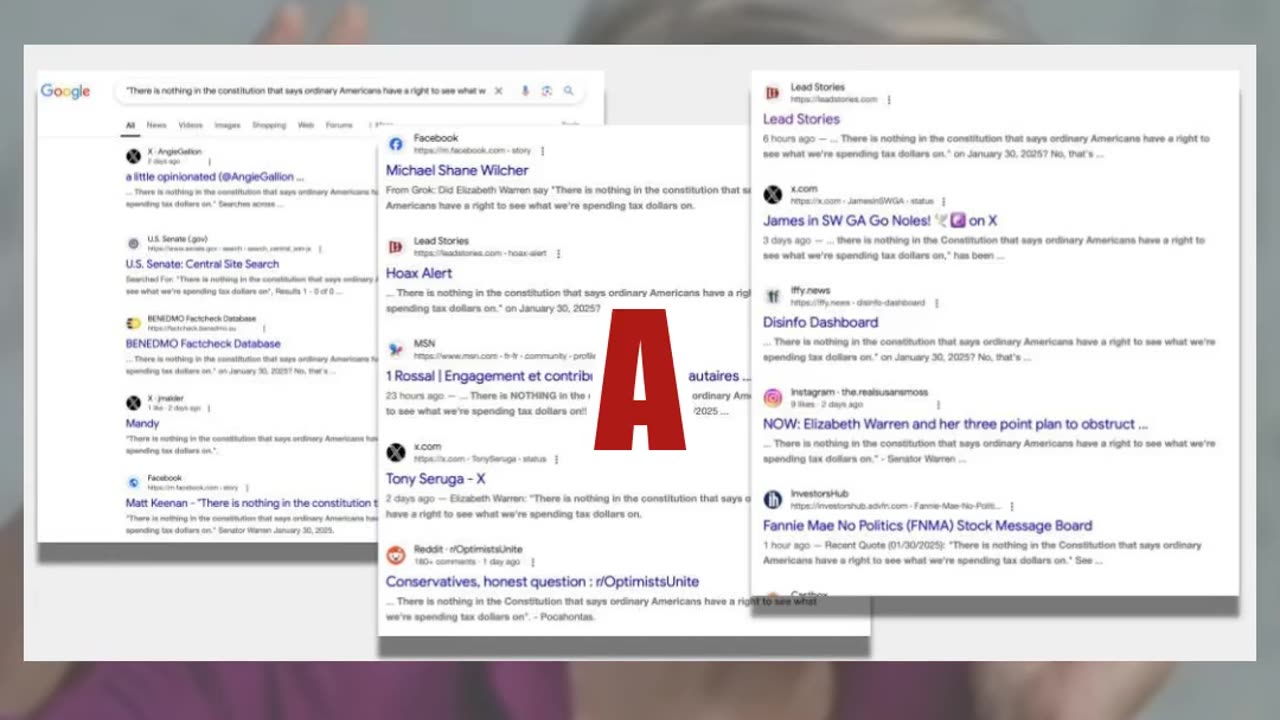Image resolution: width=1280 pixels, height=720 pixels.
Task: Open 'U.S. Senate: Central Site Search' link
Action: pyautogui.click(x=202, y=264)
